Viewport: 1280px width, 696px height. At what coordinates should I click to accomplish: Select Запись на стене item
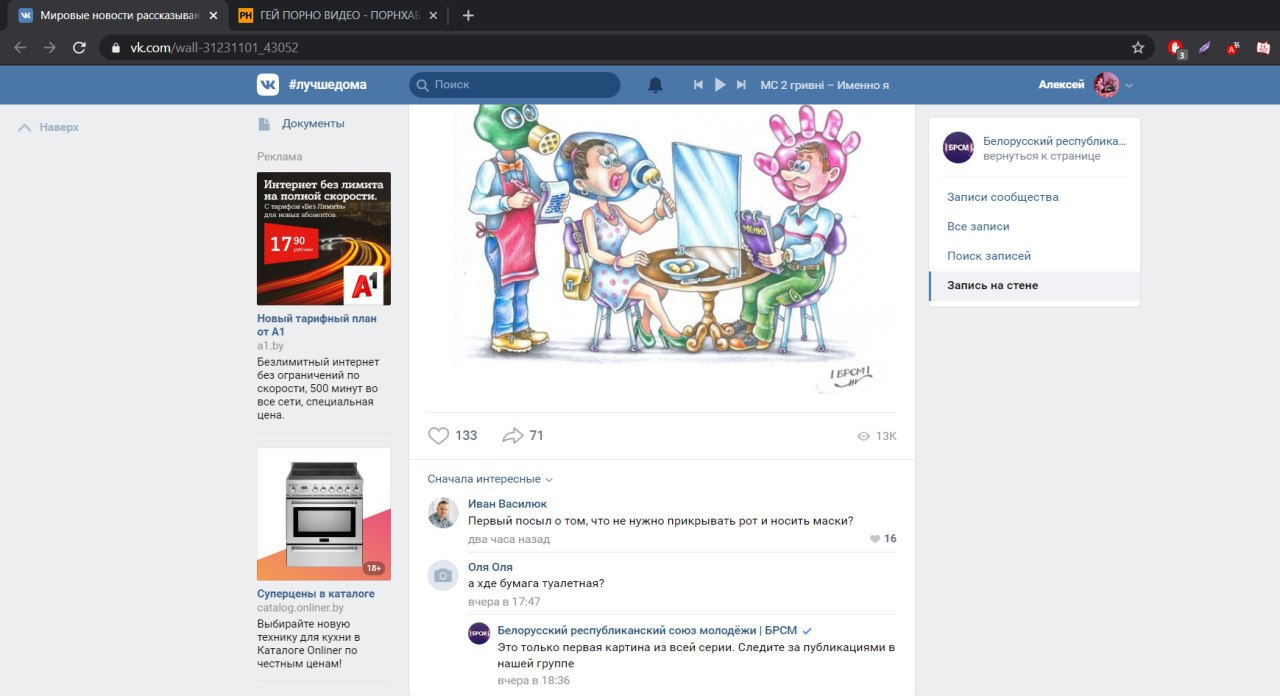pos(1034,286)
